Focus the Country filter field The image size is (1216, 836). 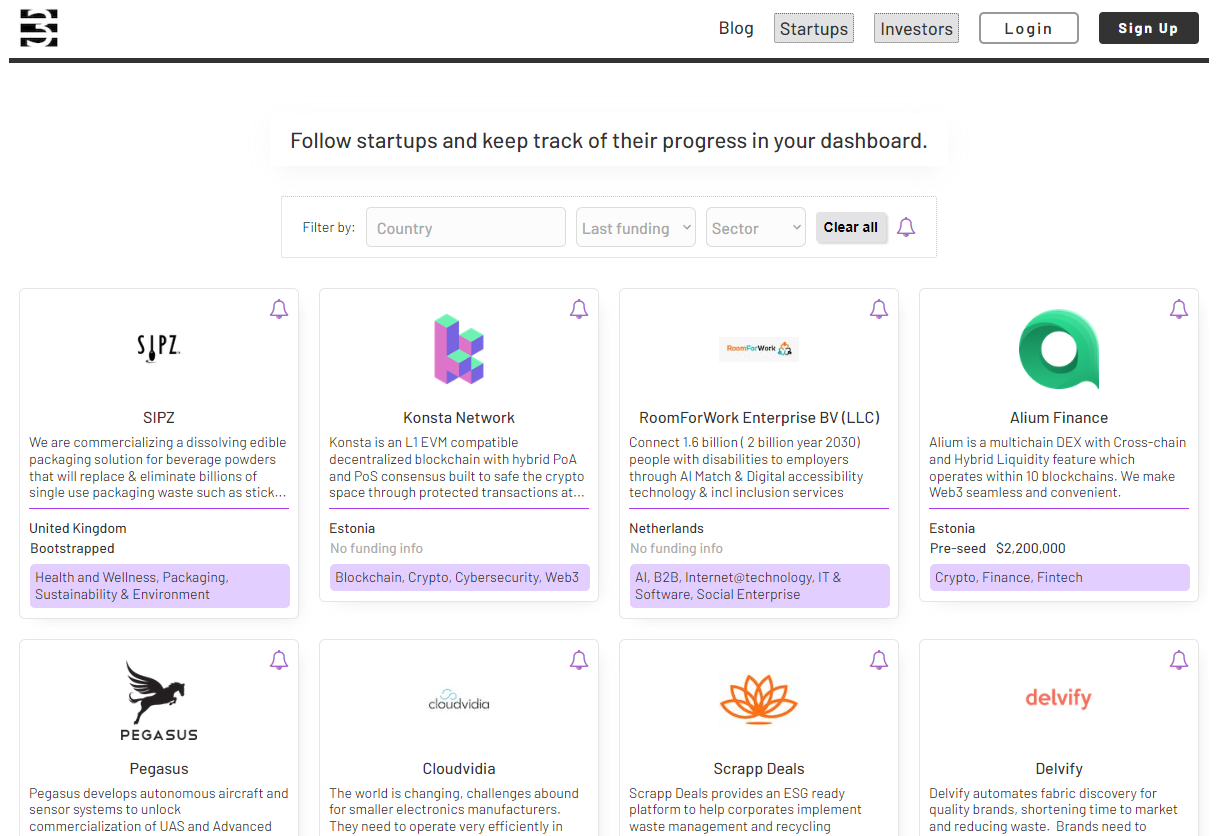point(466,228)
